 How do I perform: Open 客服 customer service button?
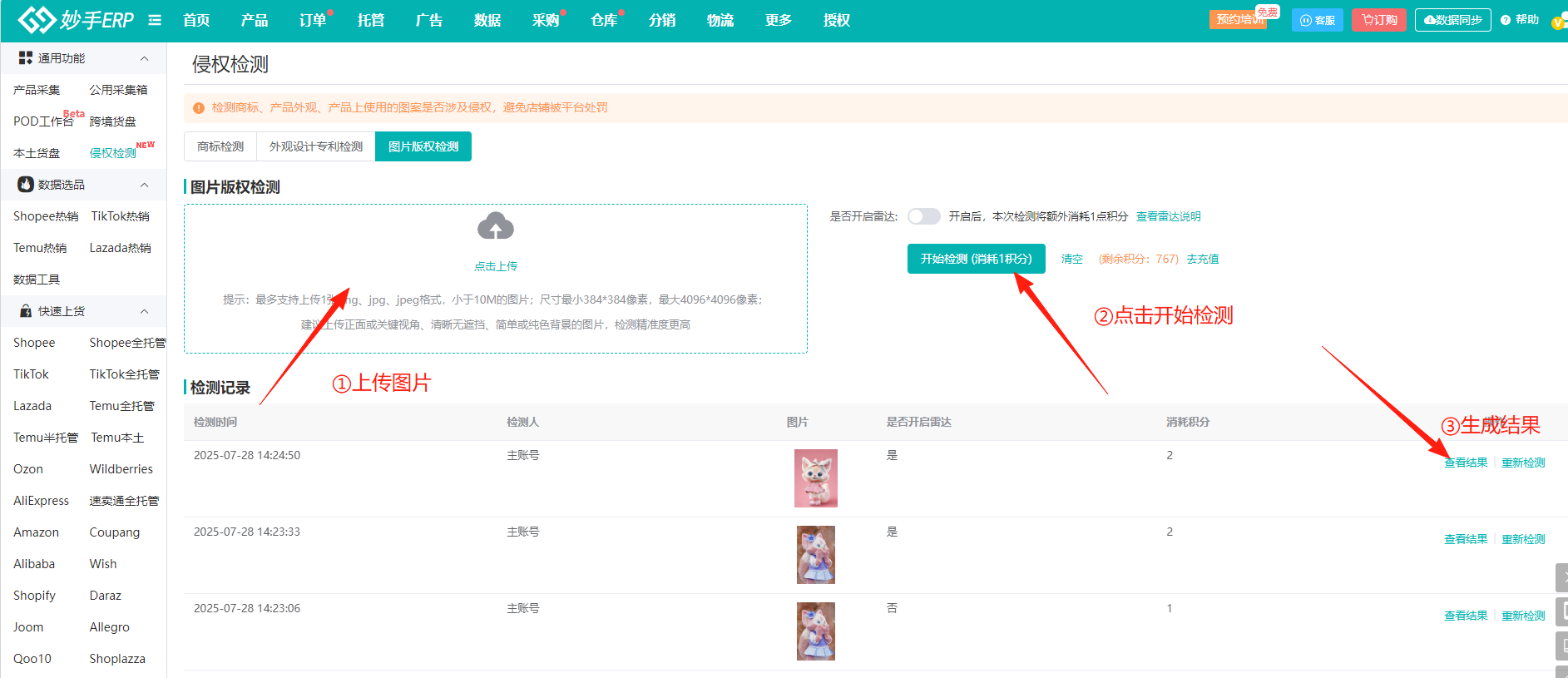click(x=1318, y=20)
